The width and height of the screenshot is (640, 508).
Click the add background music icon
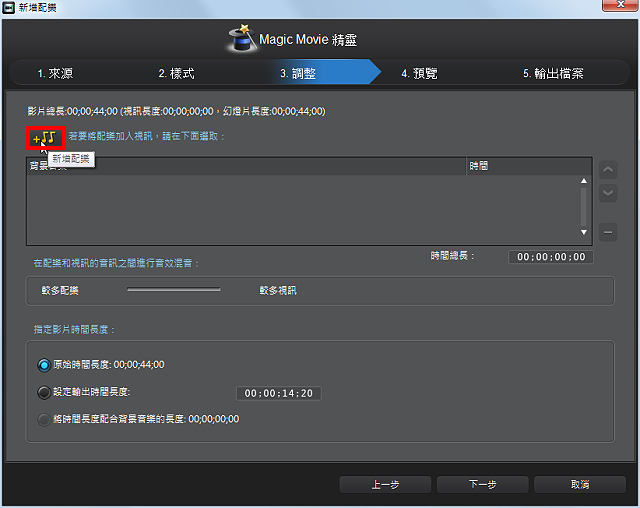pos(45,138)
